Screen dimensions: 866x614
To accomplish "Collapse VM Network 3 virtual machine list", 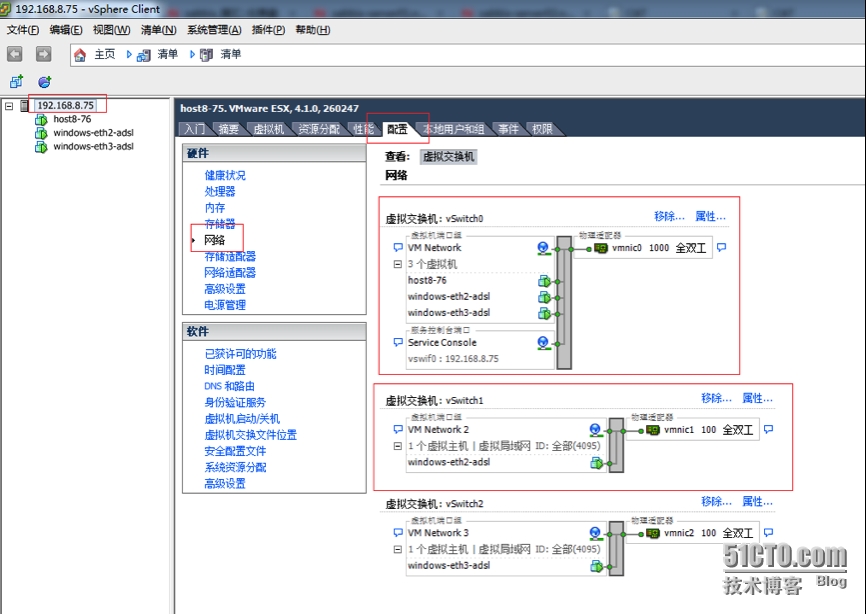I will click(x=398, y=549).
